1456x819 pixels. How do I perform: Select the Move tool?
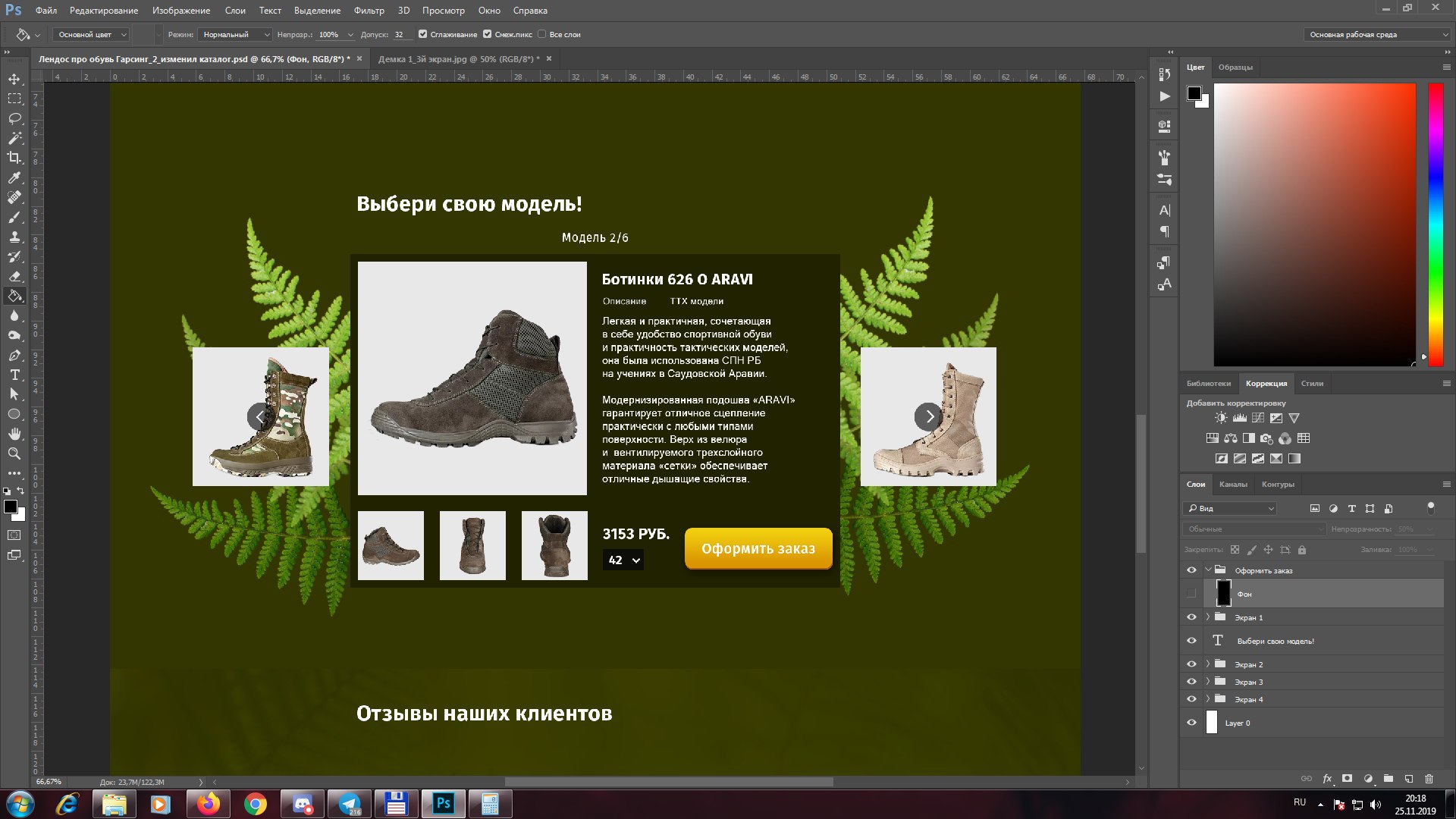(x=14, y=79)
